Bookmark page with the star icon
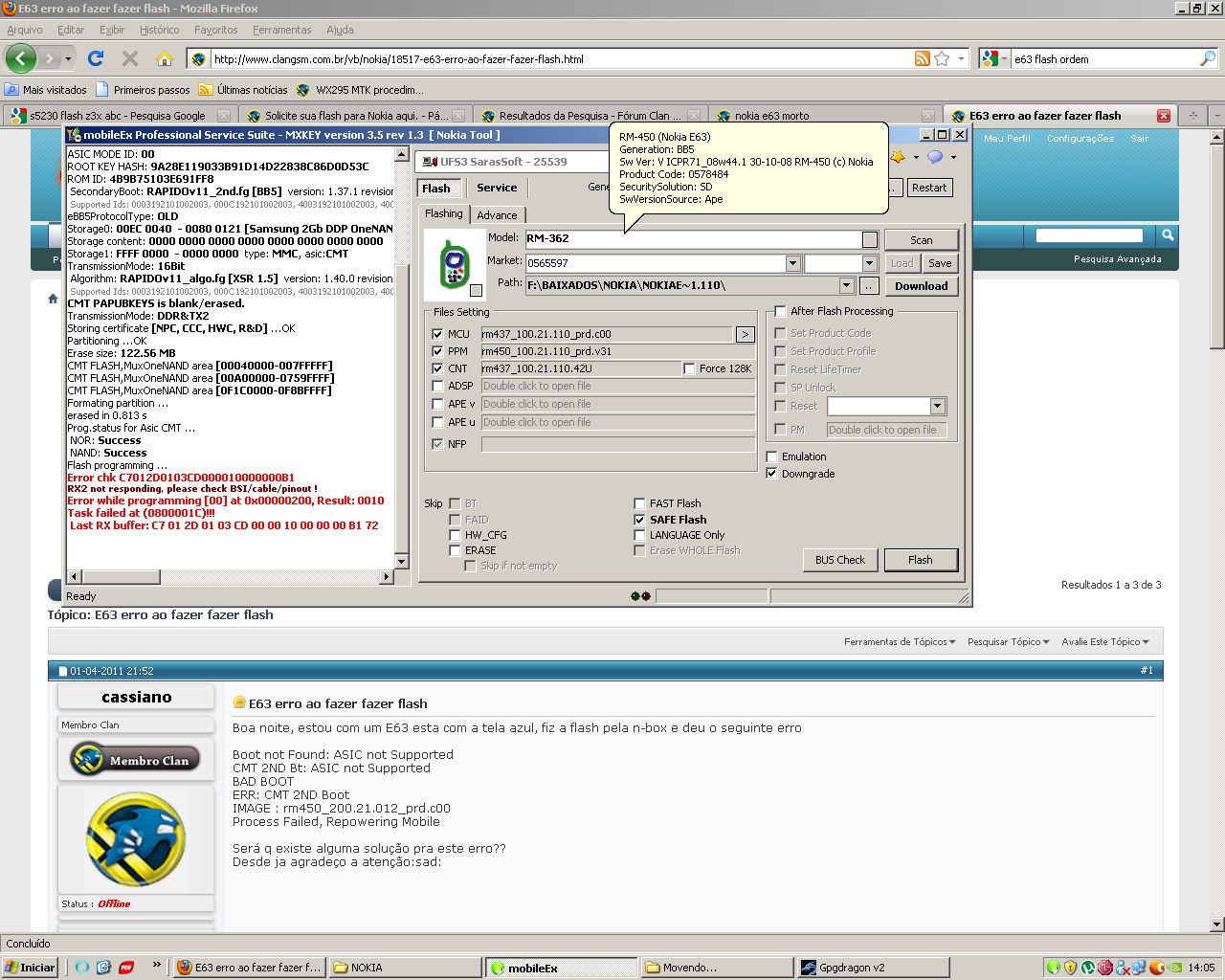The width and height of the screenshot is (1225, 980). (x=942, y=58)
